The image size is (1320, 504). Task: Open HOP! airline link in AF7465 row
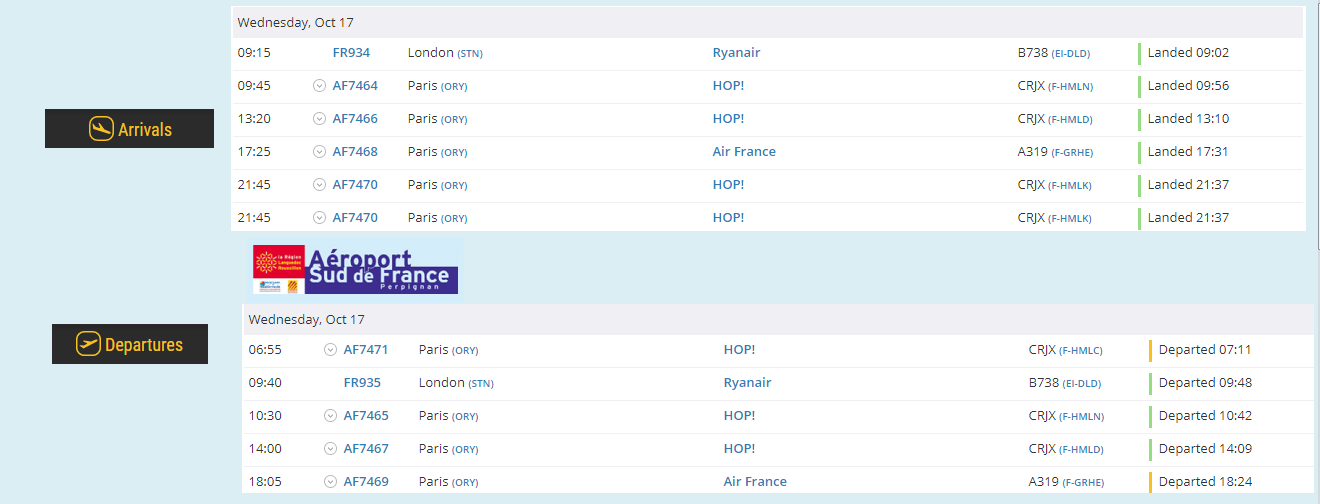point(740,416)
